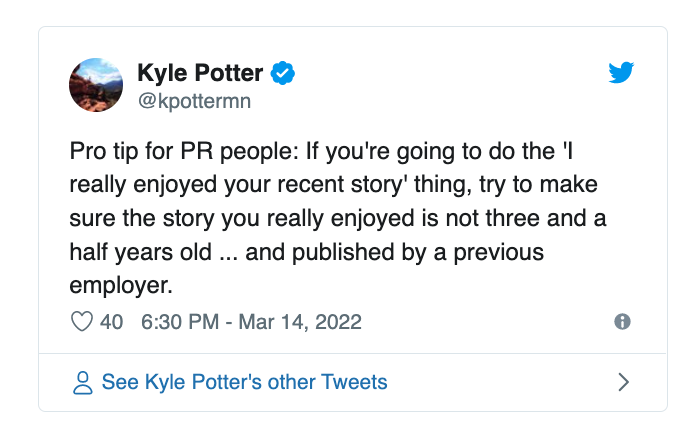Open Kyle Potter's profile picture
This screenshot has width=693, height=439.
coord(95,84)
